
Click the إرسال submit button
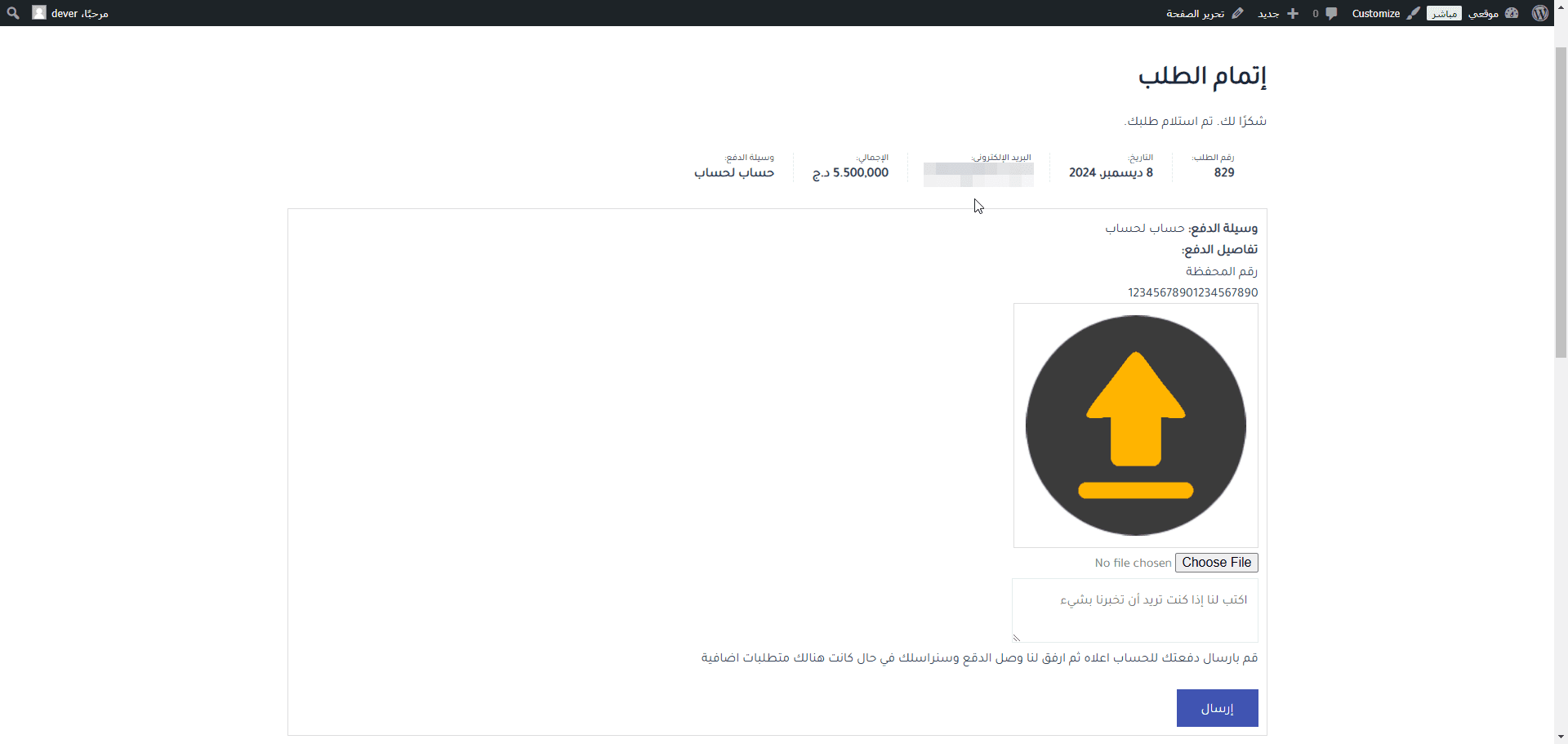pyautogui.click(x=1217, y=708)
